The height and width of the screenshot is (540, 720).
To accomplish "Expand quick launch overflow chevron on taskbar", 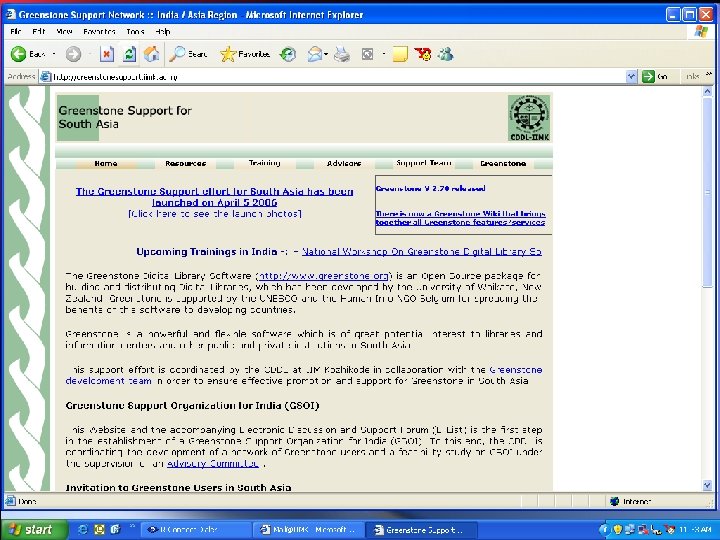I will (133, 526).
